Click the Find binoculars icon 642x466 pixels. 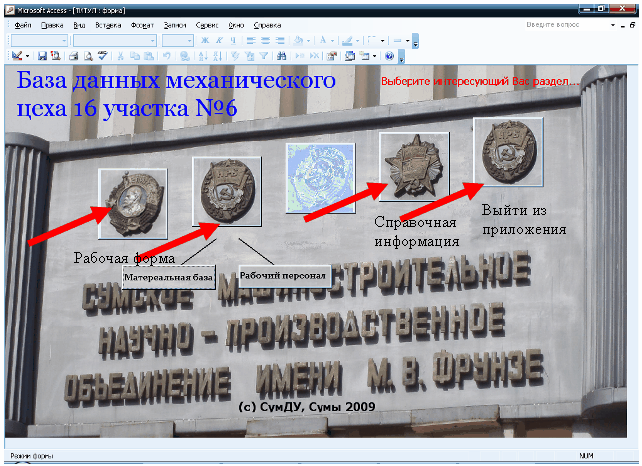(281, 56)
